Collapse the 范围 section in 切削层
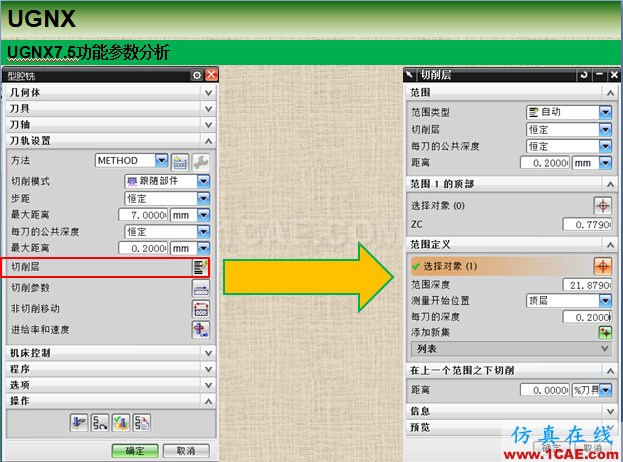The width and height of the screenshot is (623, 462). pyautogui.click(x=610, y=93)
